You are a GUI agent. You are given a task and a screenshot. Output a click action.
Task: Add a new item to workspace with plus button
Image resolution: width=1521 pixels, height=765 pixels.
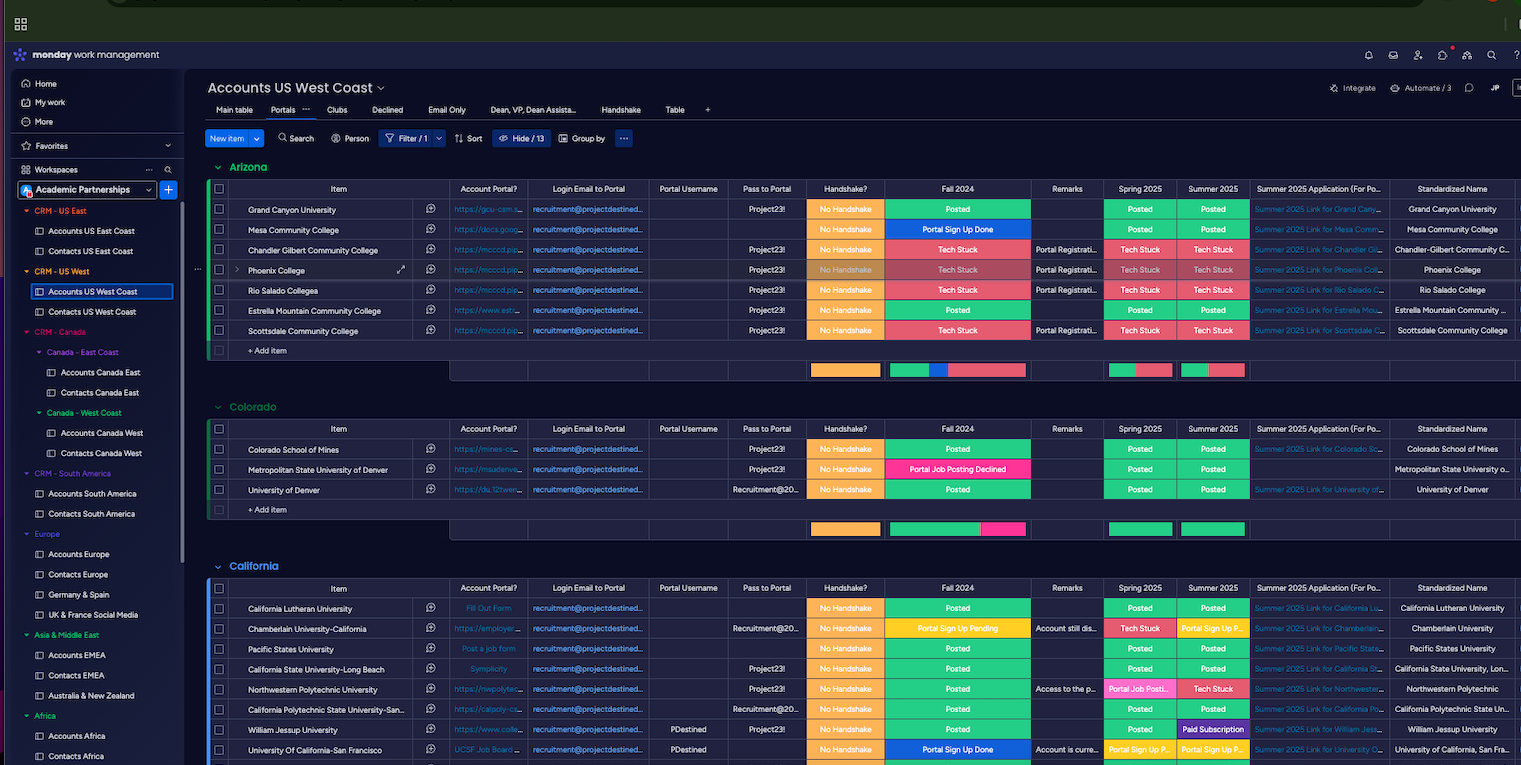click(168, 190)
